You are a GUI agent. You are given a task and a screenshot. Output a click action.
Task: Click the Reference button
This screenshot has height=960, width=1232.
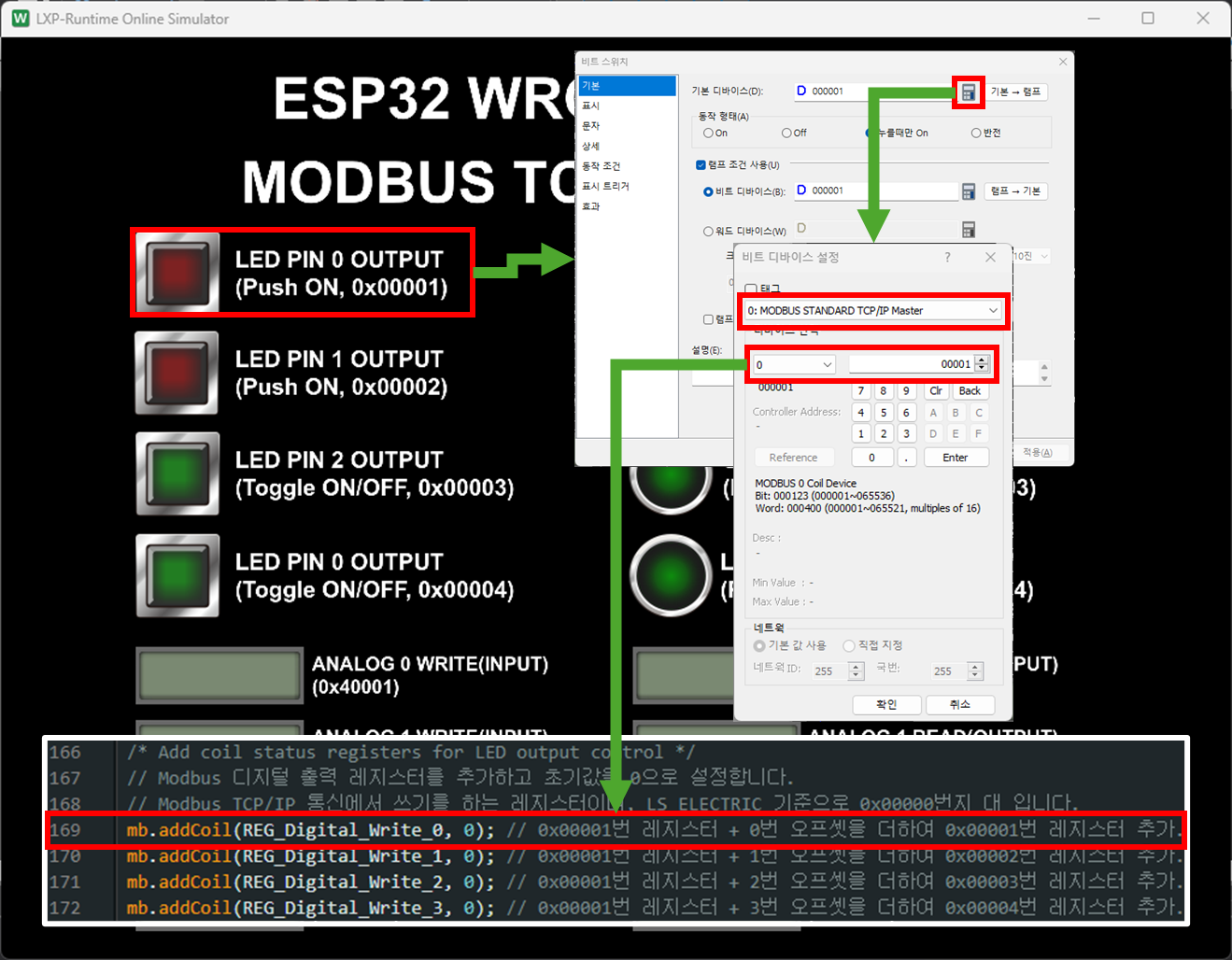(794, 458)
